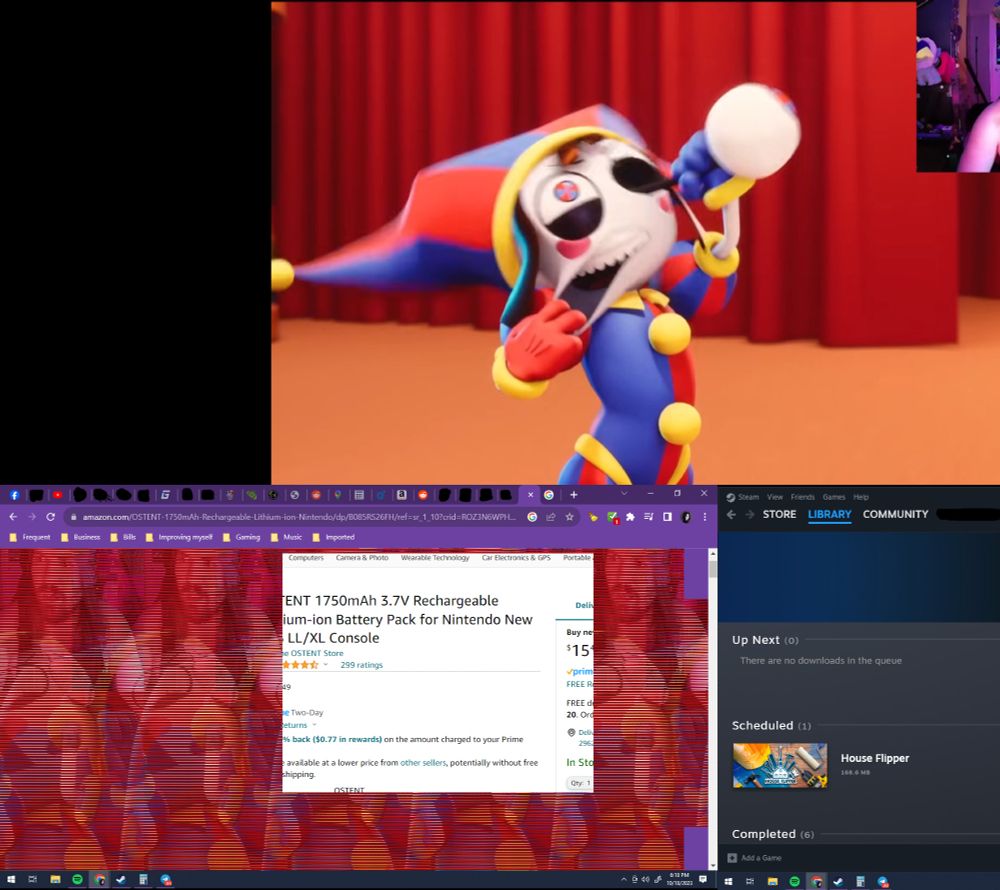Open Chrome's Extensions puzzle-piece menu

(630, 517)
